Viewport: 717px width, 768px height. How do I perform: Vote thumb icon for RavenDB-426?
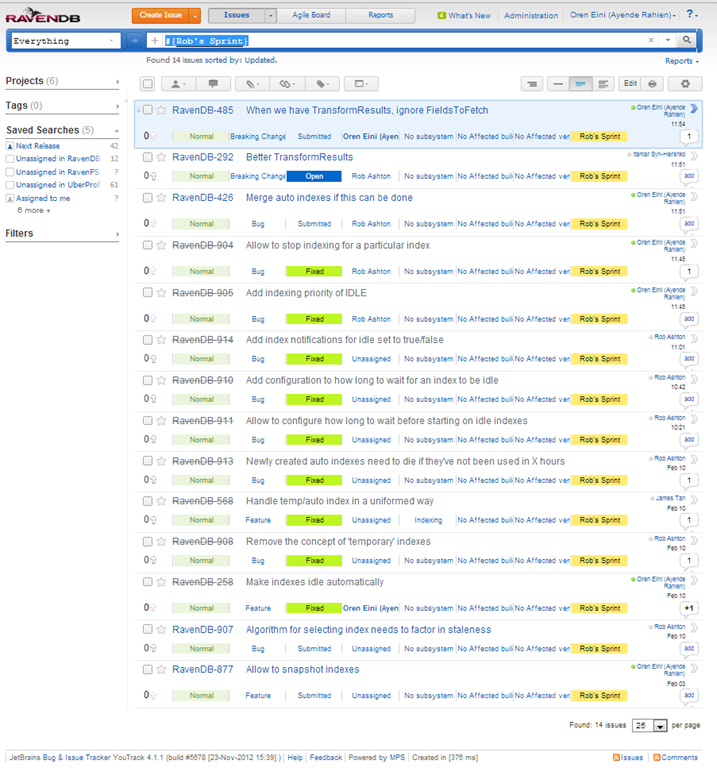pos(153,223)
